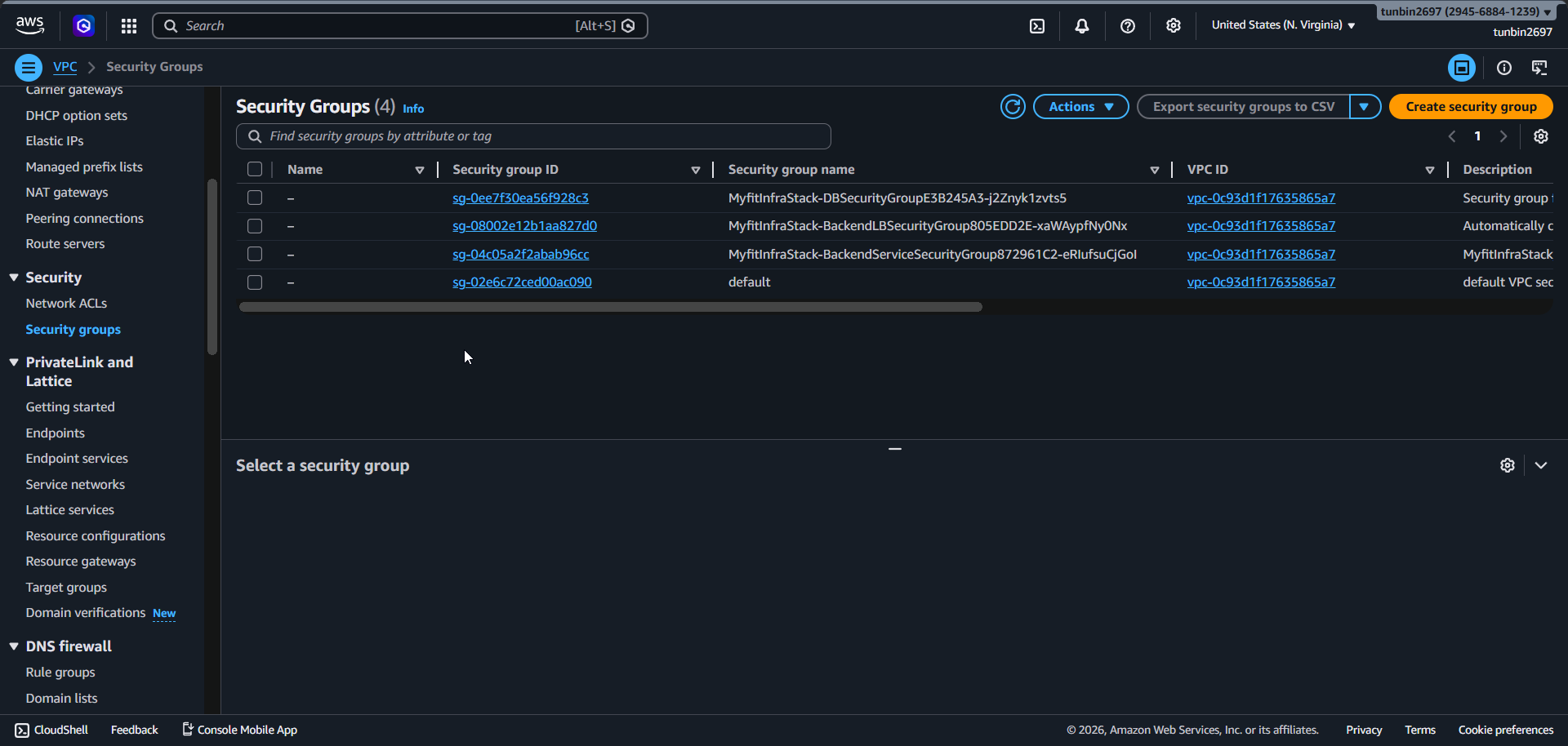Open security group sg-08002e12b1aa827d0 link

[524, 226]
